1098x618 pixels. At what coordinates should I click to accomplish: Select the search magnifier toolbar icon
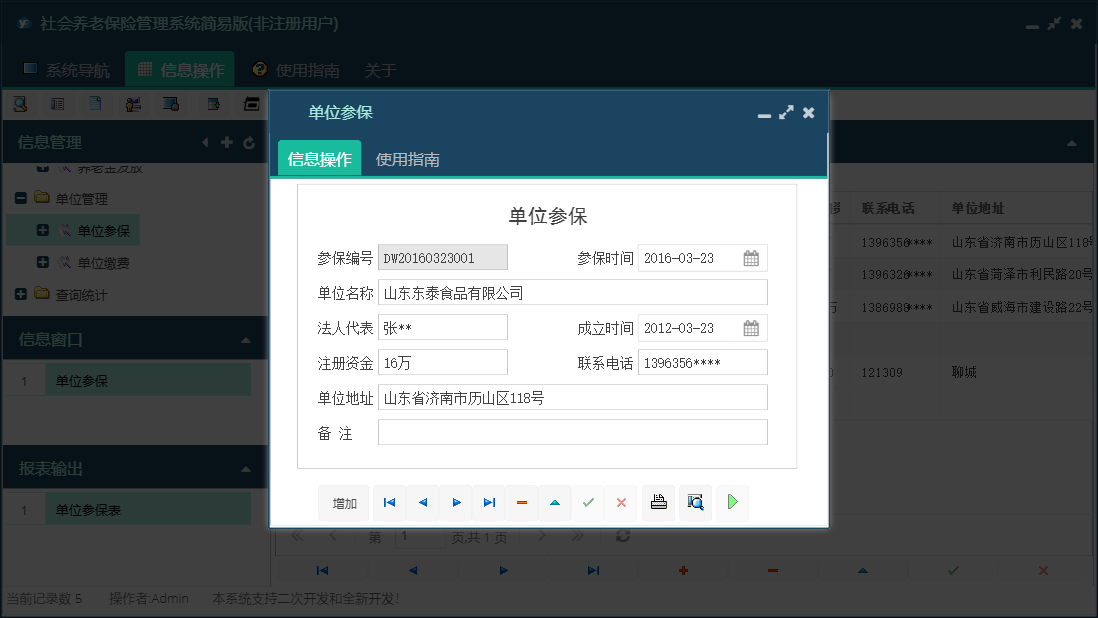[20, 103]
